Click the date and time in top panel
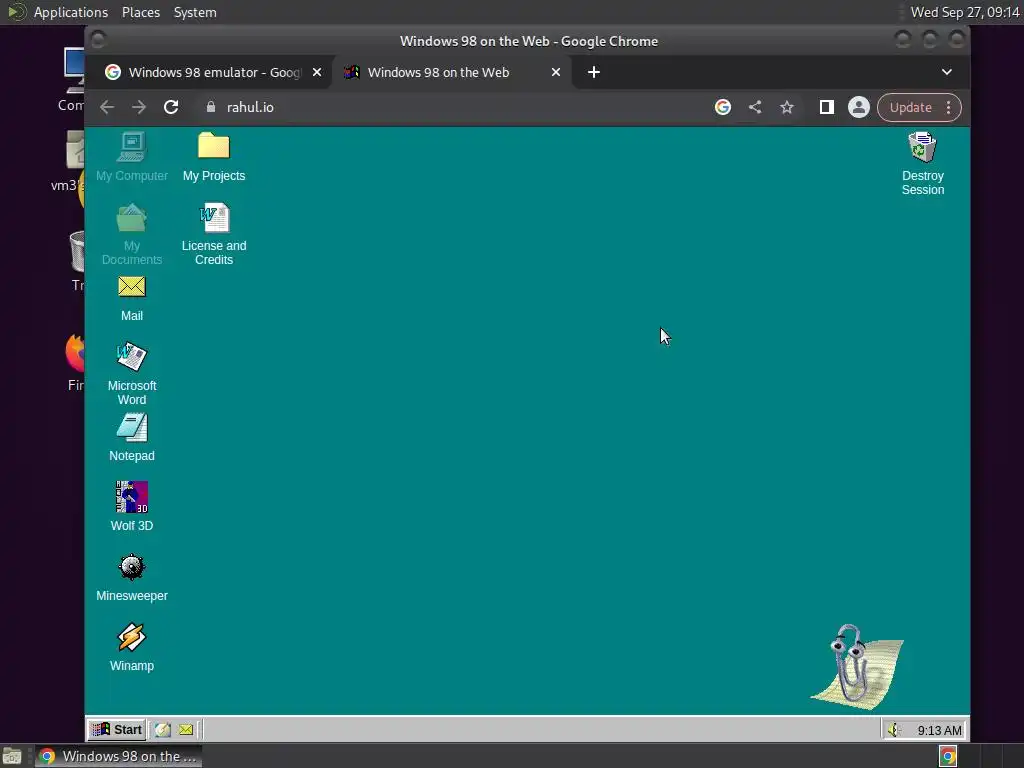Image resolution: width=1024 pixels, height=768 pixels. 965,12
